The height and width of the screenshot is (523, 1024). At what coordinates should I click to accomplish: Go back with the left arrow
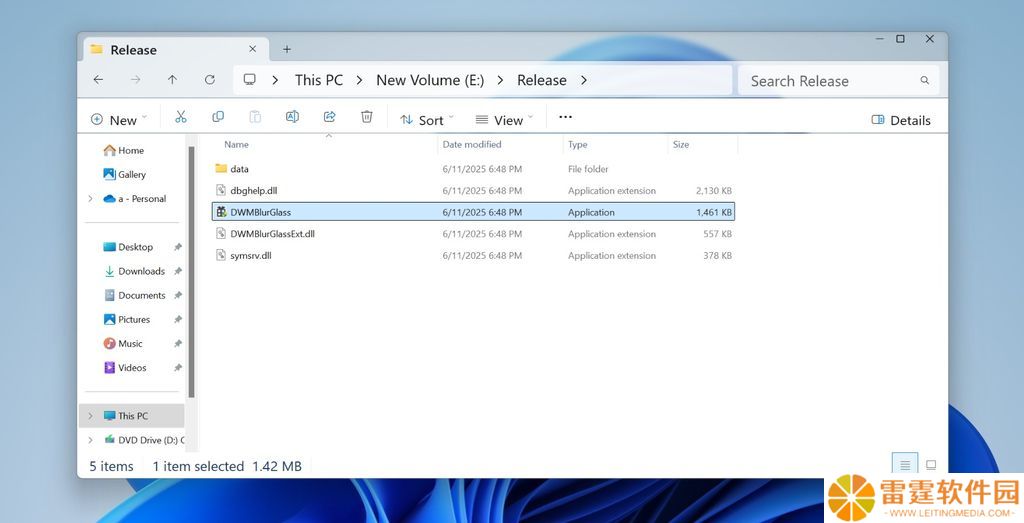point(98,80)
